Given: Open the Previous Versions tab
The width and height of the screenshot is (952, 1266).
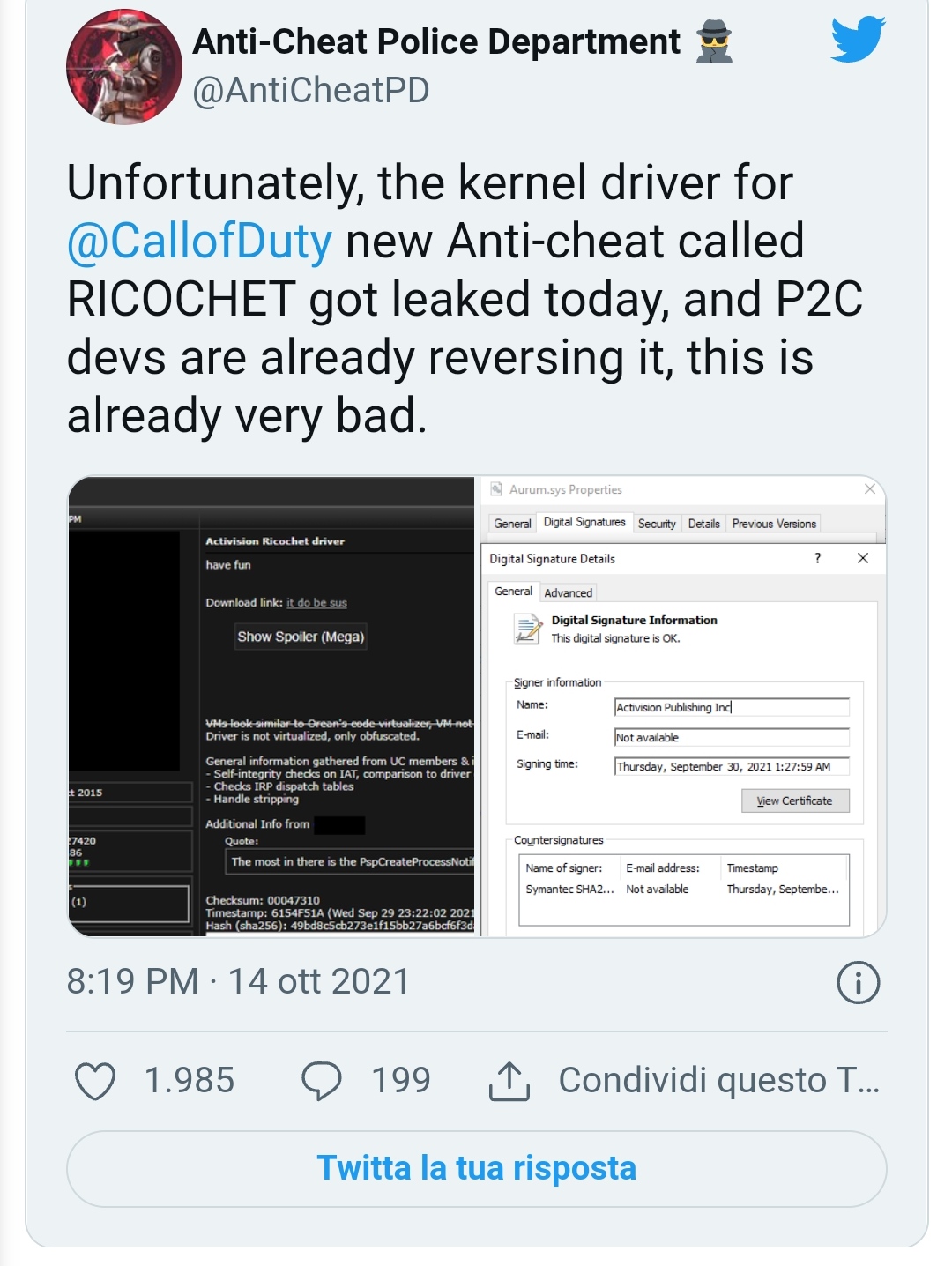Looking at the screenshot, I should (x=773, y=523).
